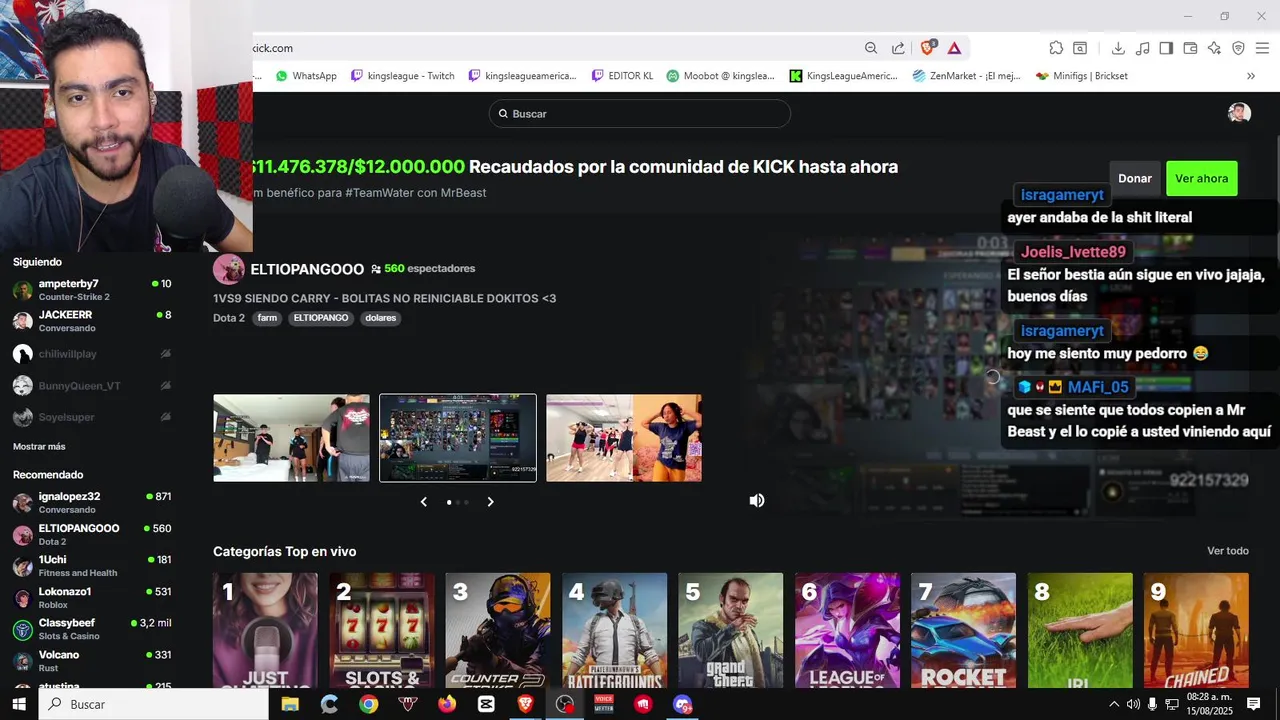
Task: Open offline channel BunnyQueen_VT
Action: click(91, 386)
